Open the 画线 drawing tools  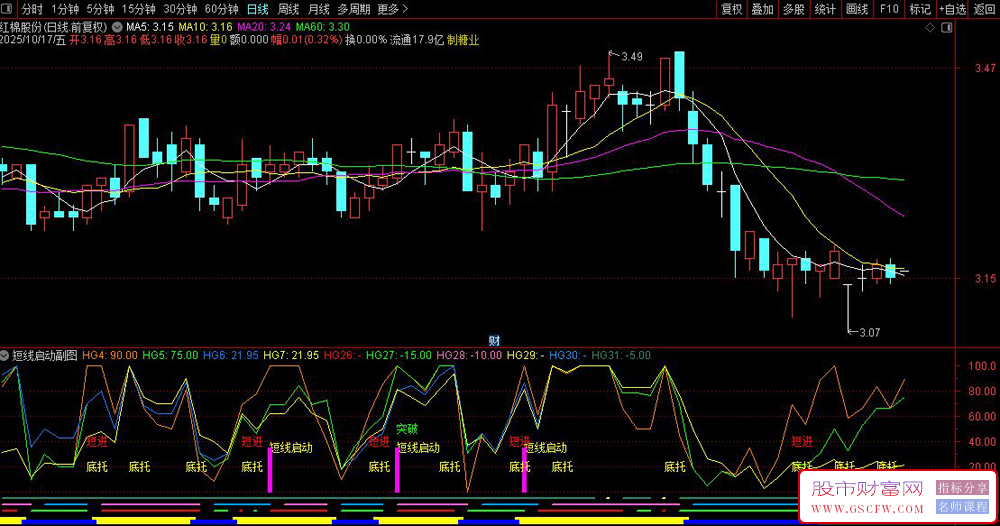(856, 9)
